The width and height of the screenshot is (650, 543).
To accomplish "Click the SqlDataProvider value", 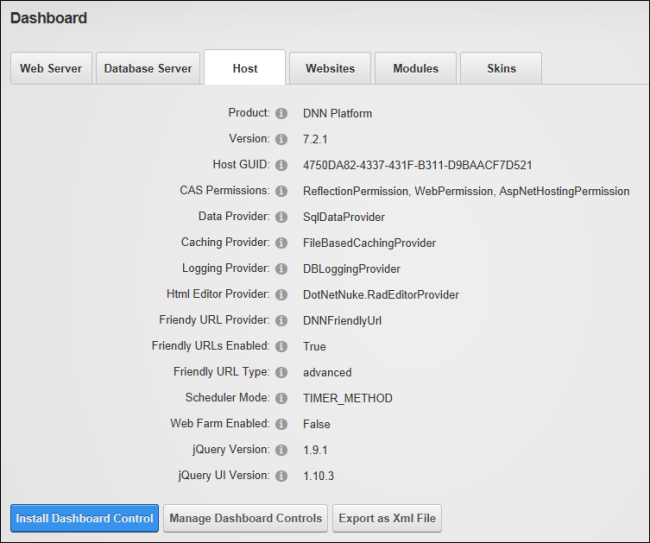I will pyautogui.click(x=344, y=217).
